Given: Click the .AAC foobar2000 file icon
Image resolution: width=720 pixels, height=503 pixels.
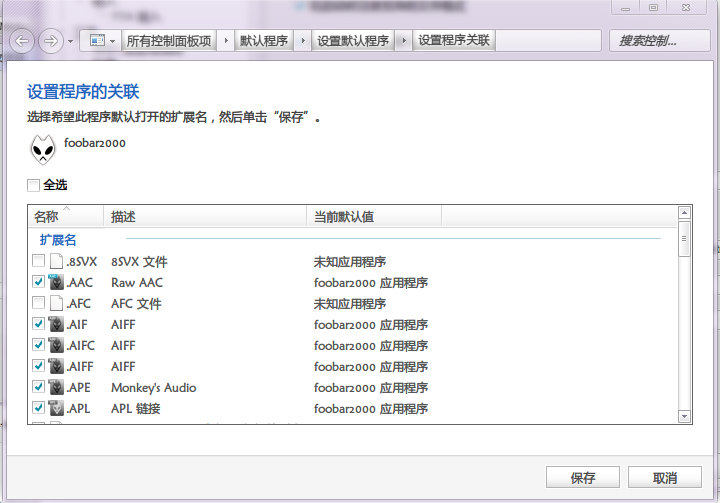Looking at the screenshot, I should 56,282.
